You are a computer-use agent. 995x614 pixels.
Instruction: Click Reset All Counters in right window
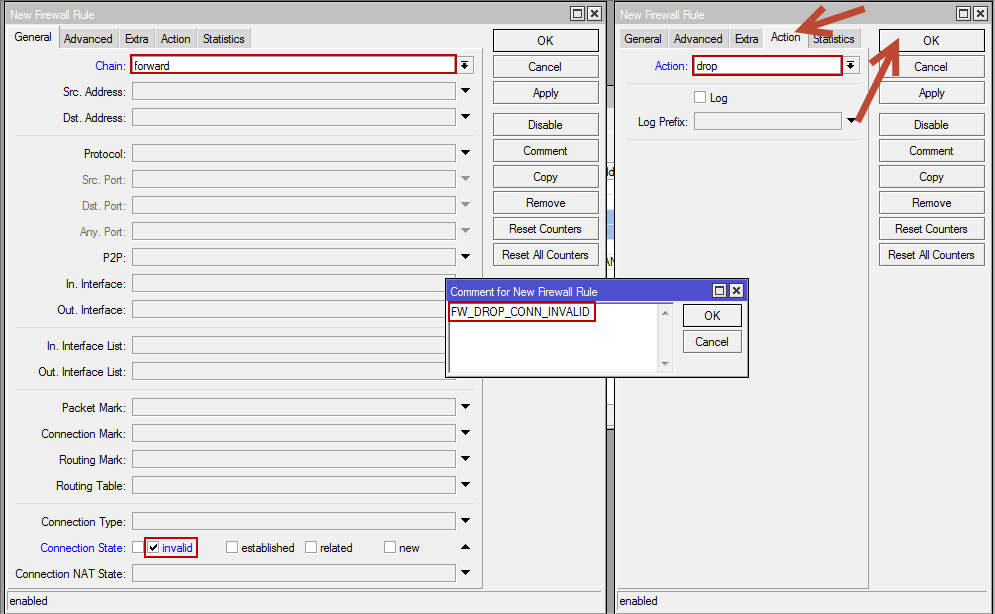coord(931,255)
